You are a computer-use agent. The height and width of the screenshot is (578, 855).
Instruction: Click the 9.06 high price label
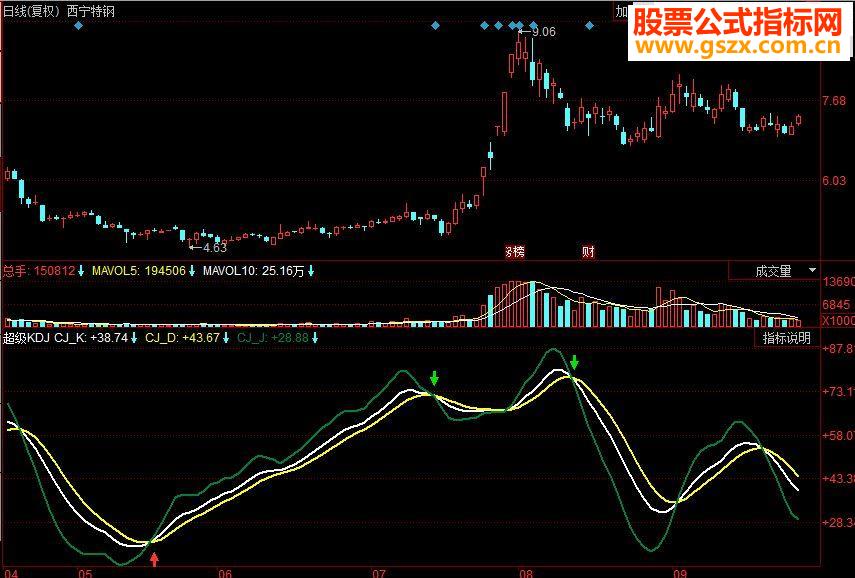pyautogui.click(x=544, y=32)
